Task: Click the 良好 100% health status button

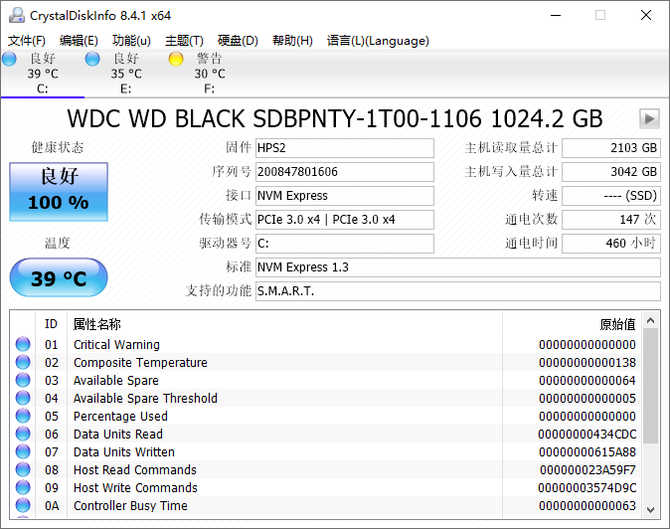Action: tap(58, 190)
